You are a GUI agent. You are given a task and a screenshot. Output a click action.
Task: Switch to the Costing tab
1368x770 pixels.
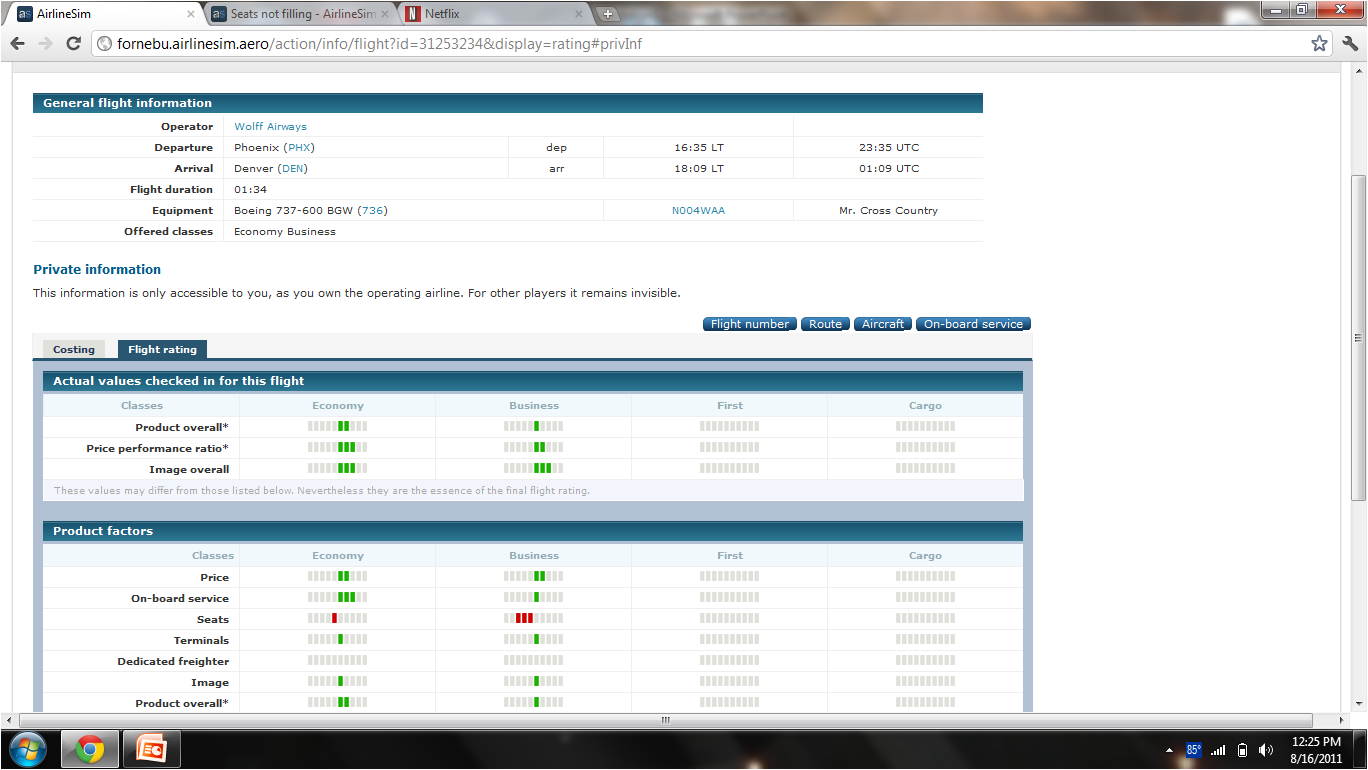click(74, 349)
